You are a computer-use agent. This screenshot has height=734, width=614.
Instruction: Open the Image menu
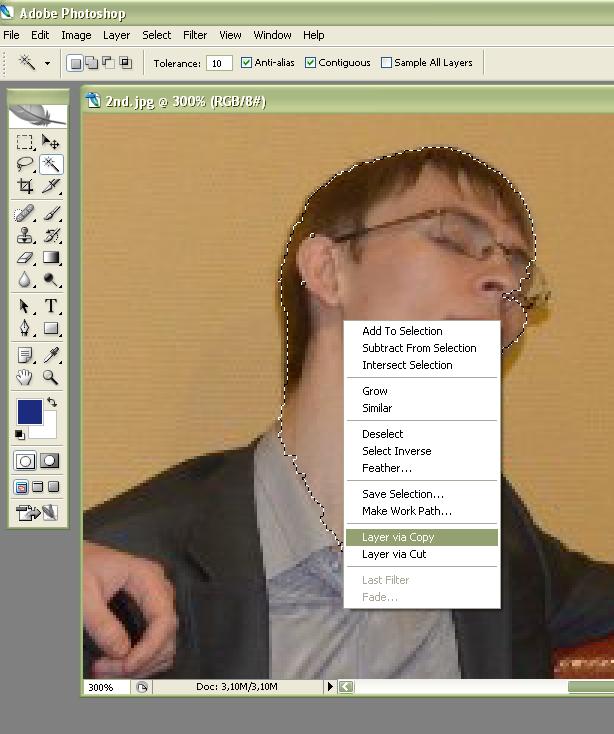(76, 35)
